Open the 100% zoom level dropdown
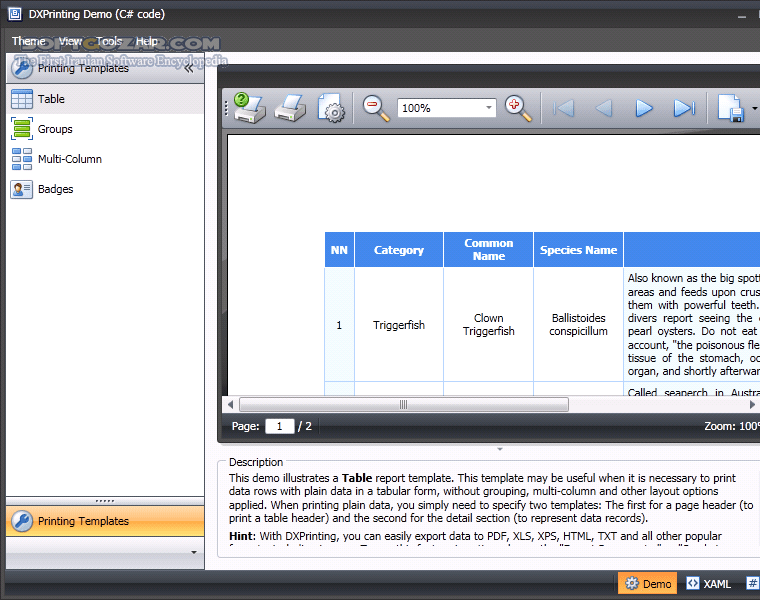760x600 pixels. [x=489, y=108]
